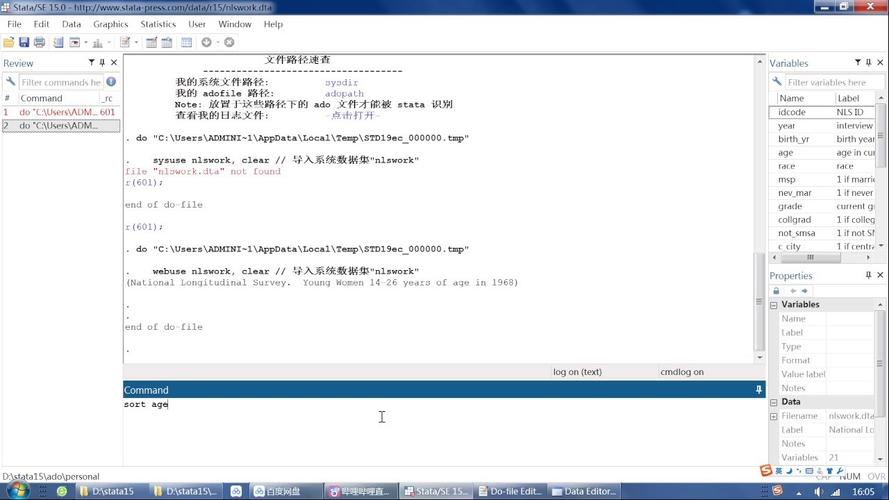The height and width of the screenshot is (500, 889).
Task: Click the previous variable arrow in Properties
Action: (793, 291)
